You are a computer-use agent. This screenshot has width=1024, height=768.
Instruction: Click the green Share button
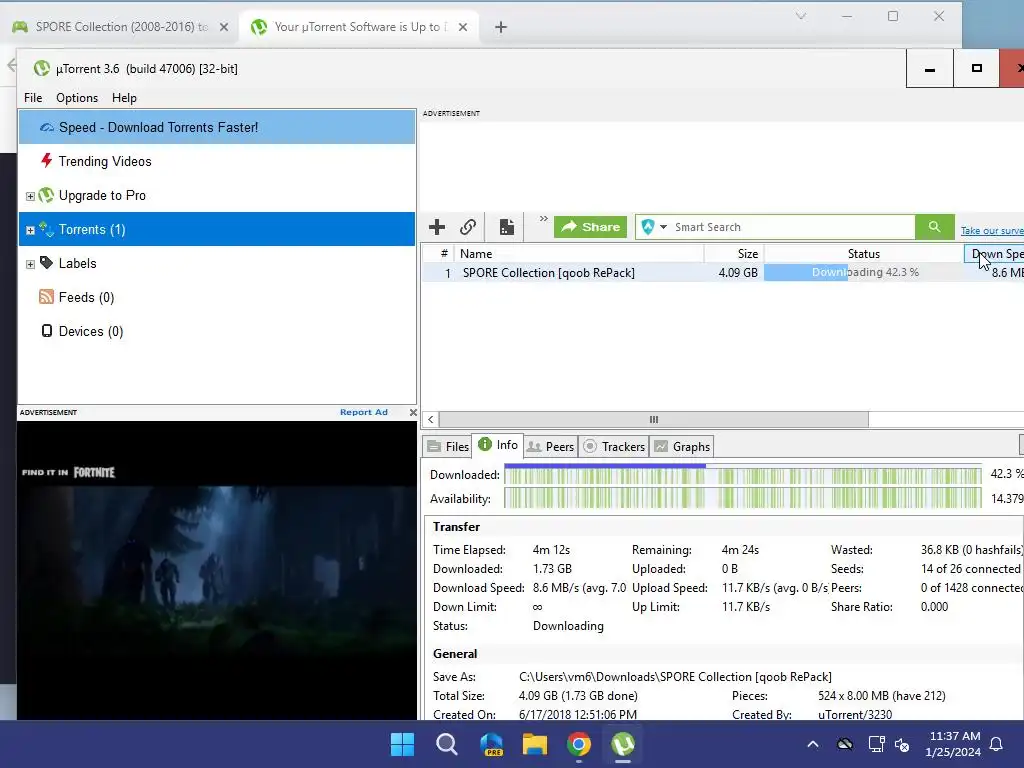tap(590, 227)
